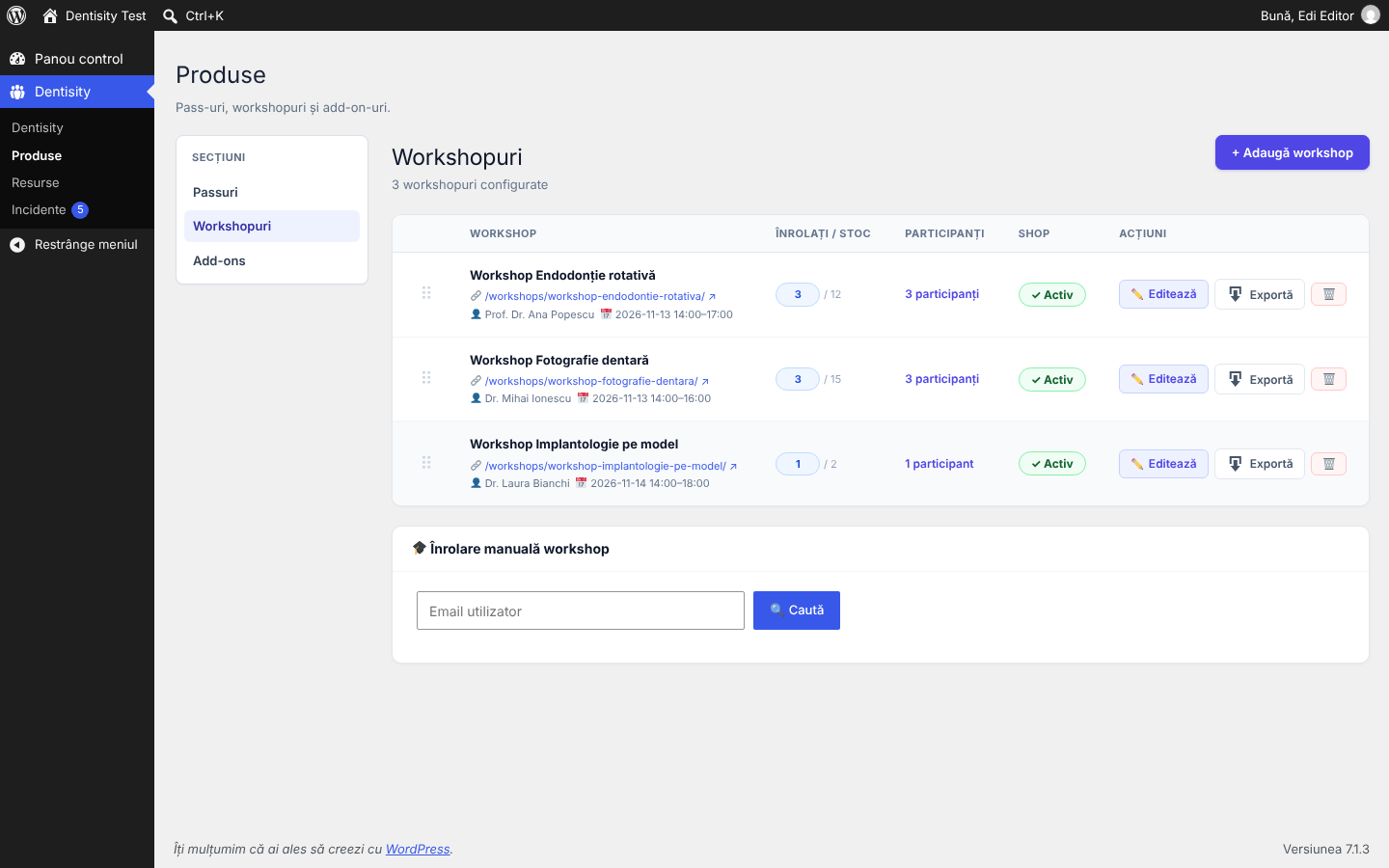The height and width of the screenshot is (868, 1389).
Task: View 3 participanți for Fotografie dentară
Action: coord(941,379)
